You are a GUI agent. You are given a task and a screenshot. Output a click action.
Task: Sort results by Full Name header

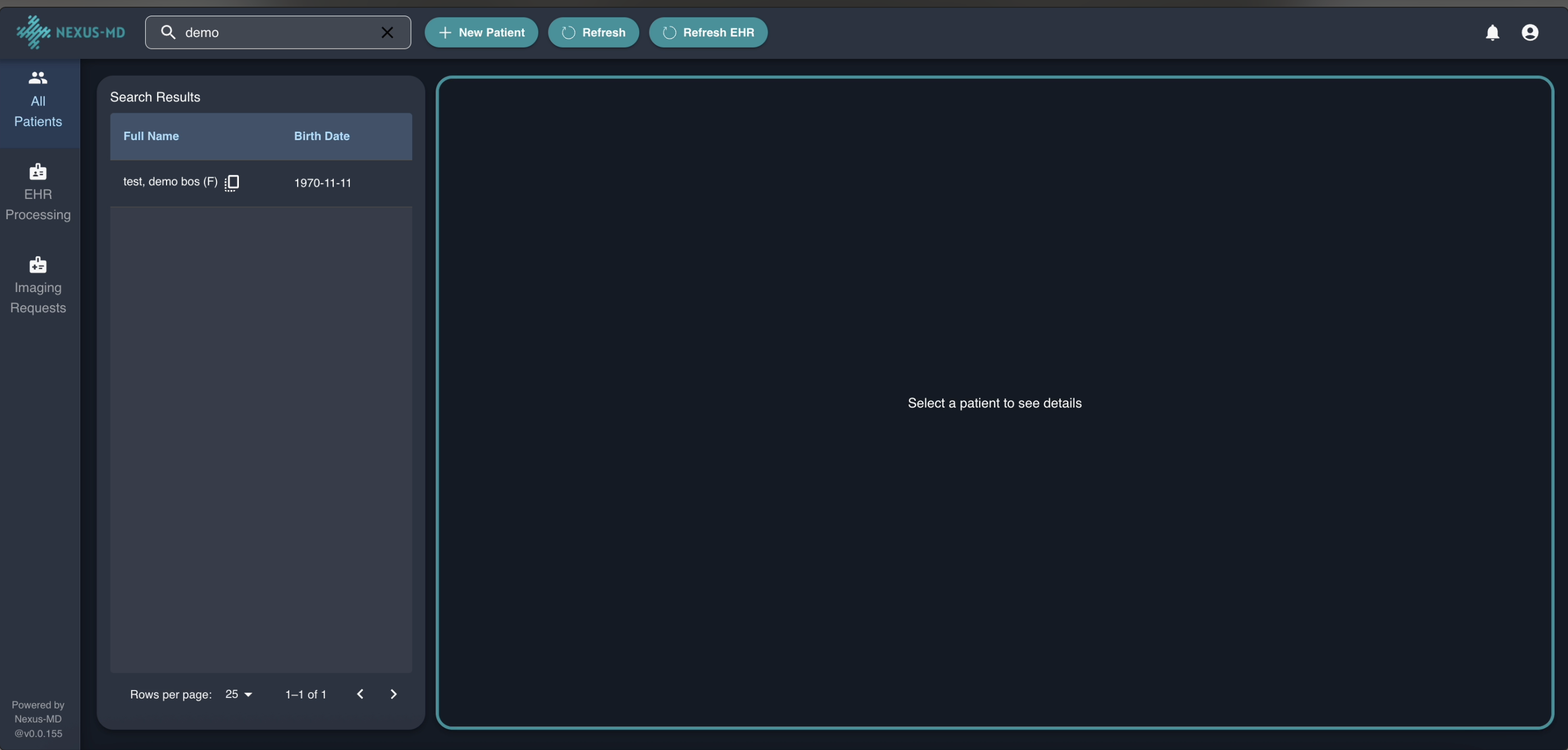[151, 136]
